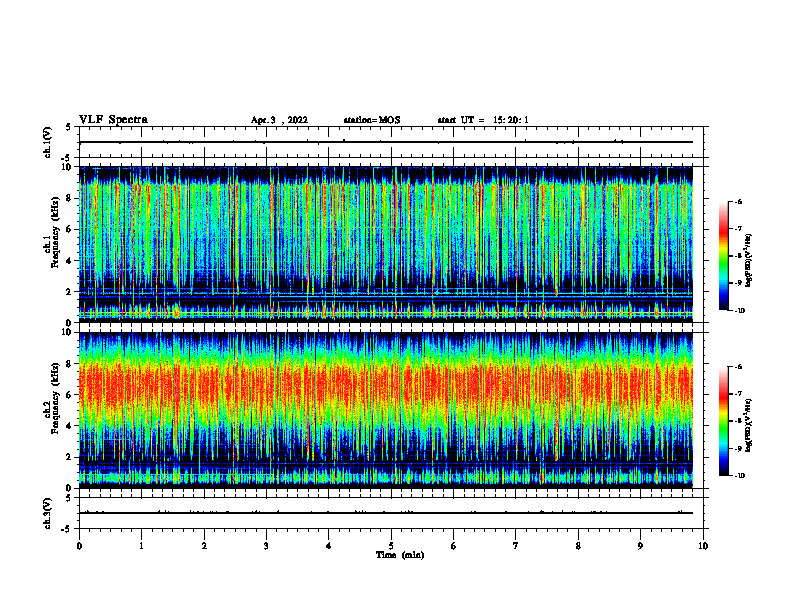The image size is (792, 612).
Task: Click the '8' kHz tick of ch.2 spectrogram
Action: 70,364
